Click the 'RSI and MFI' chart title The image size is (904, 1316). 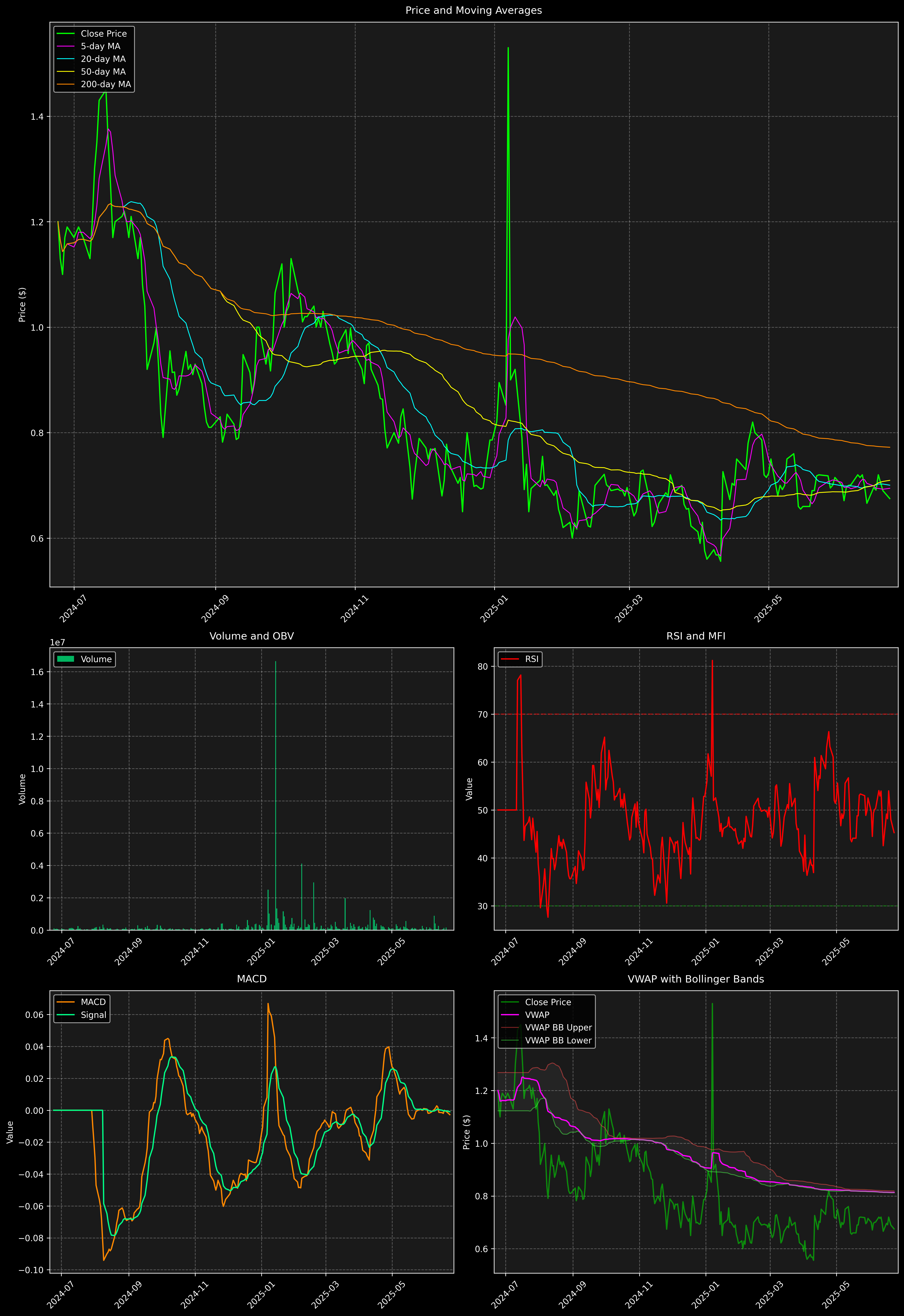pos(695,636)
